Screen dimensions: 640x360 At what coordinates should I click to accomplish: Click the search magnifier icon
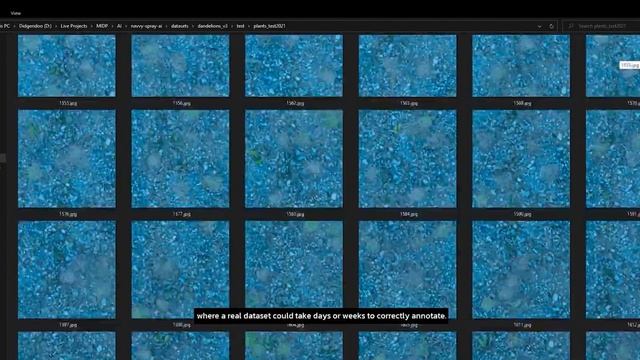tap(571, 26)
